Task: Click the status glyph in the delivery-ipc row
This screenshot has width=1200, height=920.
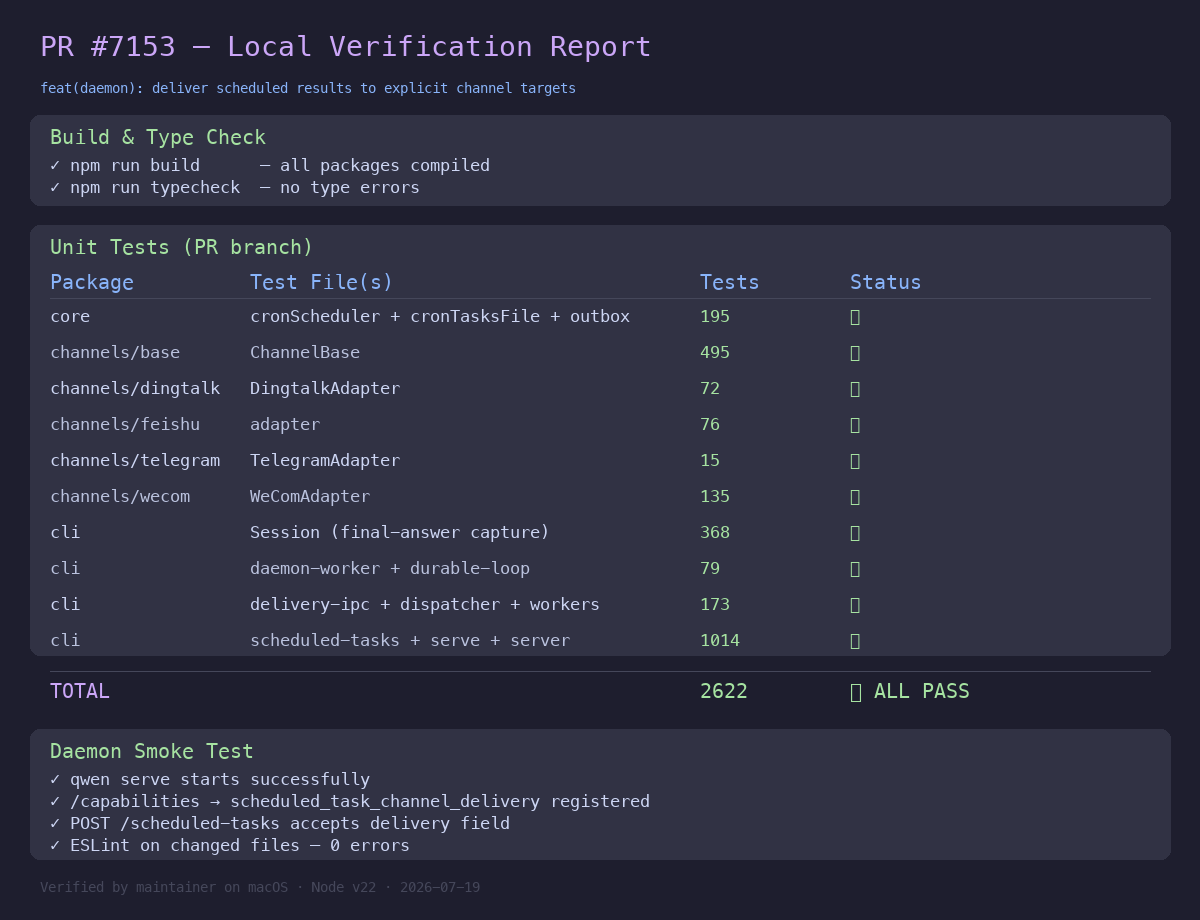Action: click(x=855, y=605)
